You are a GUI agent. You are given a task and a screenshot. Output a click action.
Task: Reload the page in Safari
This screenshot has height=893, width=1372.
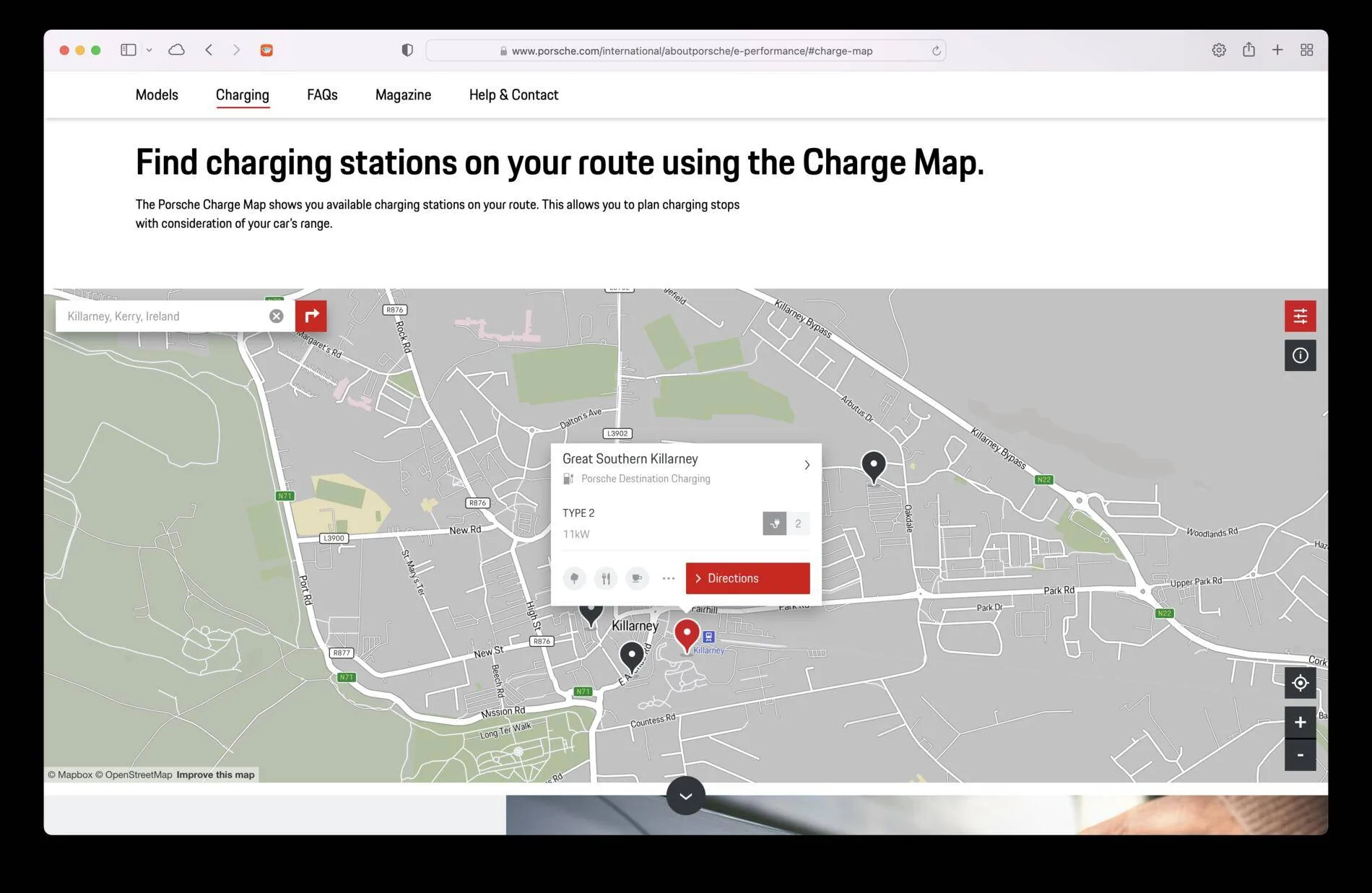(x=936, y=51)
